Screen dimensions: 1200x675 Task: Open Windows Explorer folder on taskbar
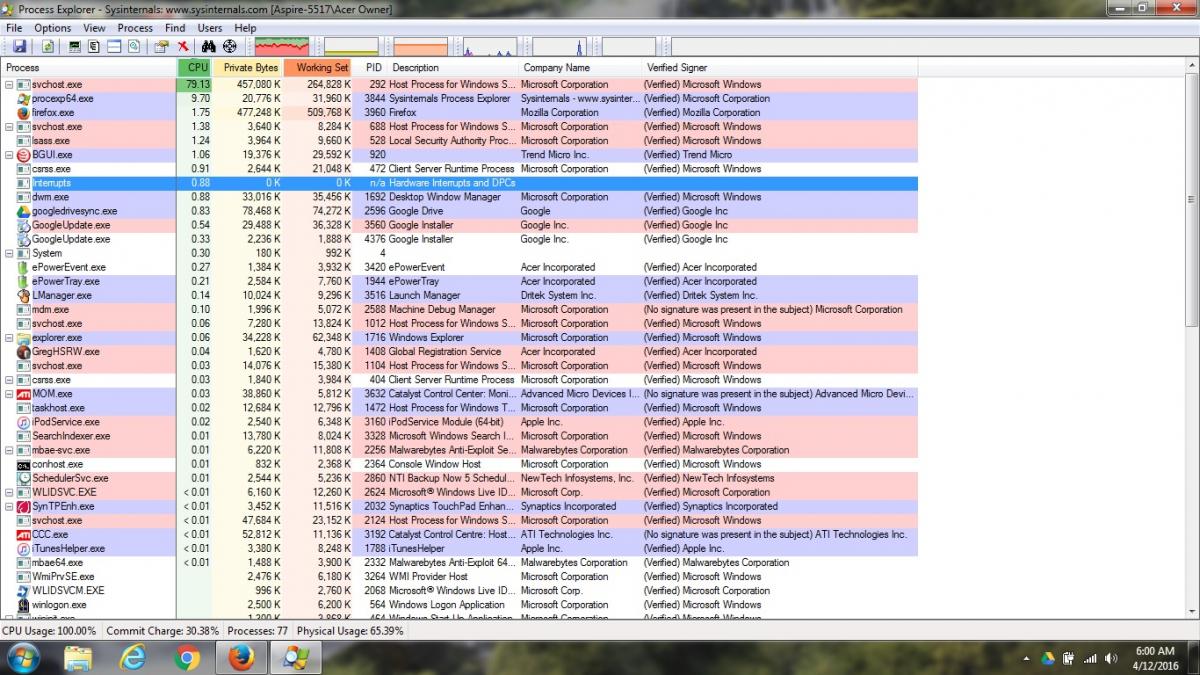[x=79, y=657]
